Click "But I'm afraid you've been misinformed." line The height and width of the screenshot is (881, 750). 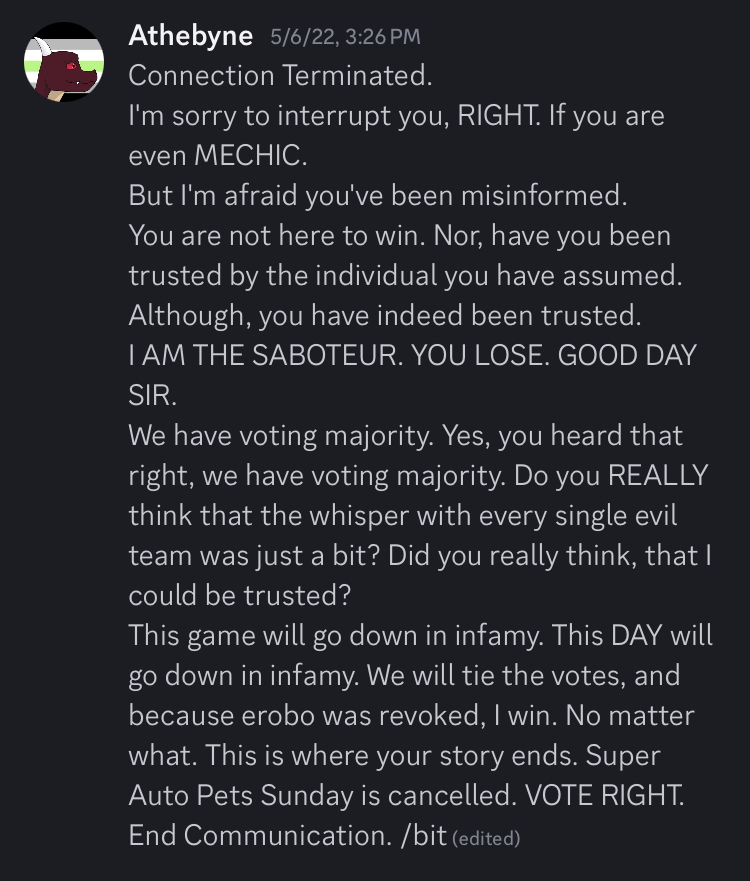378,196
